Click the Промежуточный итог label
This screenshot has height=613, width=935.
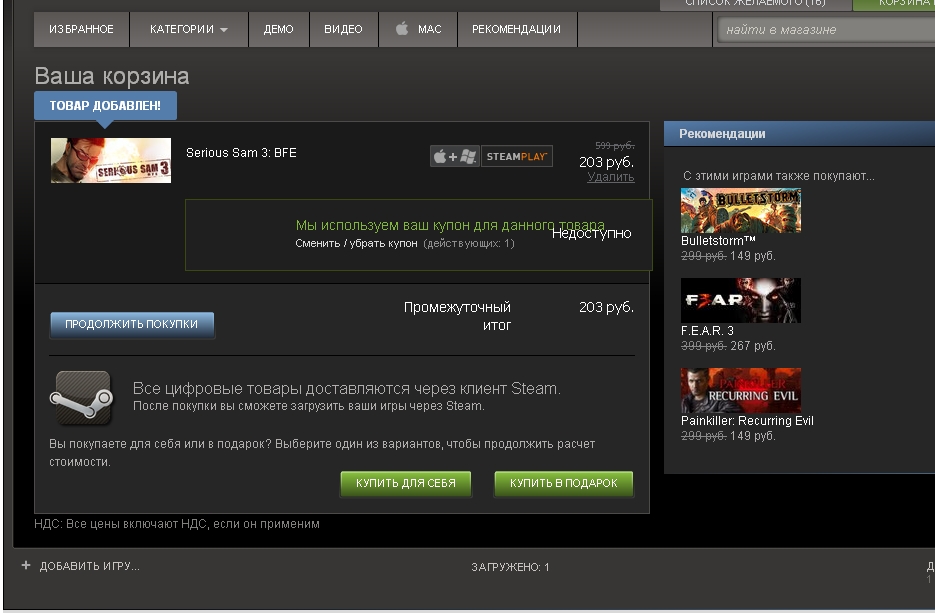coord(457,316)
